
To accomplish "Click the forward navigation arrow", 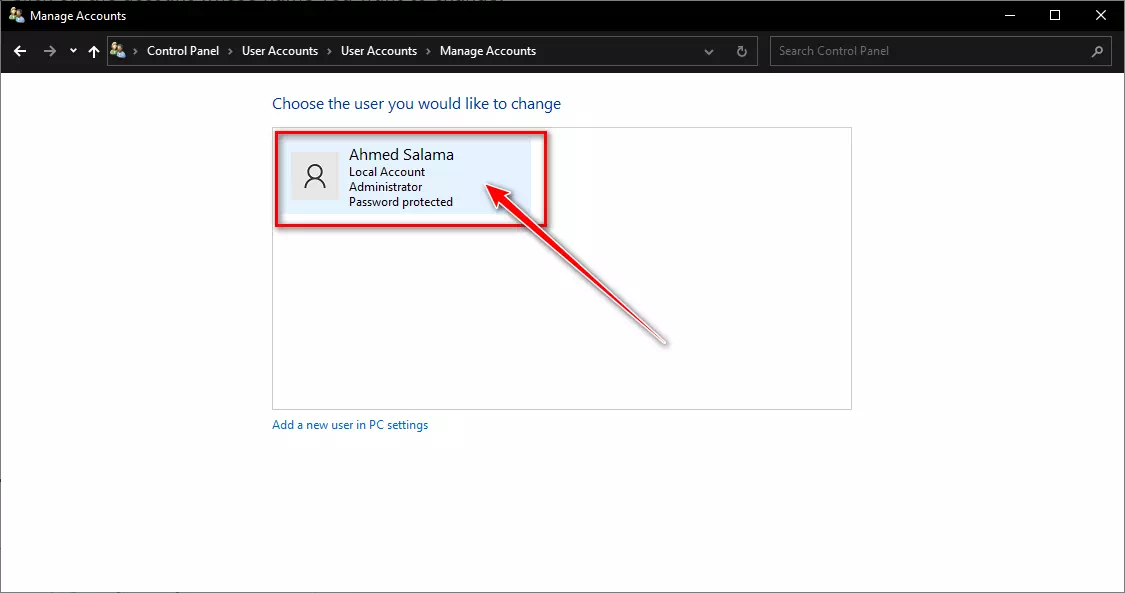I will [x=49, y=51].
